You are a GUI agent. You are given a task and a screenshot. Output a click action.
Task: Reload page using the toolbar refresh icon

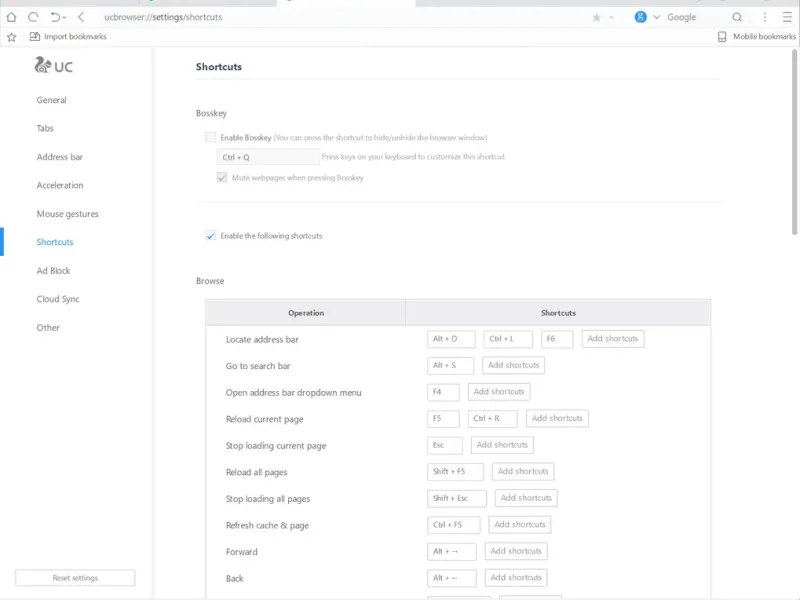click(x=33, y=17)
